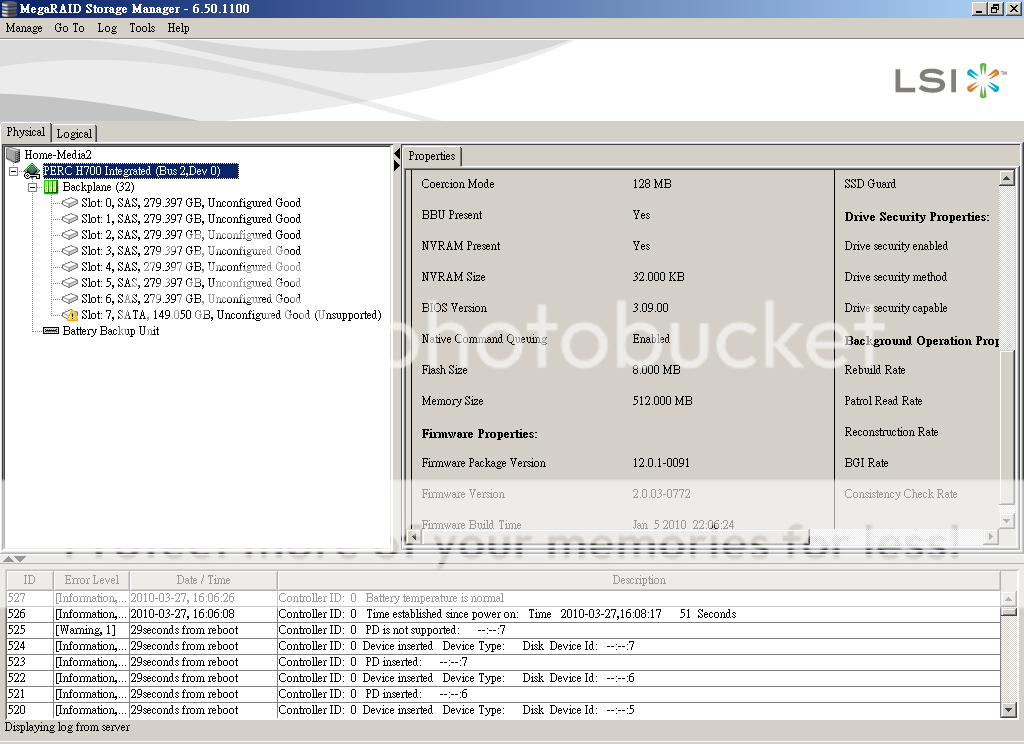Open the Manage menu
This screenshot has height=744, width=1024.
[x=24, y=28]
